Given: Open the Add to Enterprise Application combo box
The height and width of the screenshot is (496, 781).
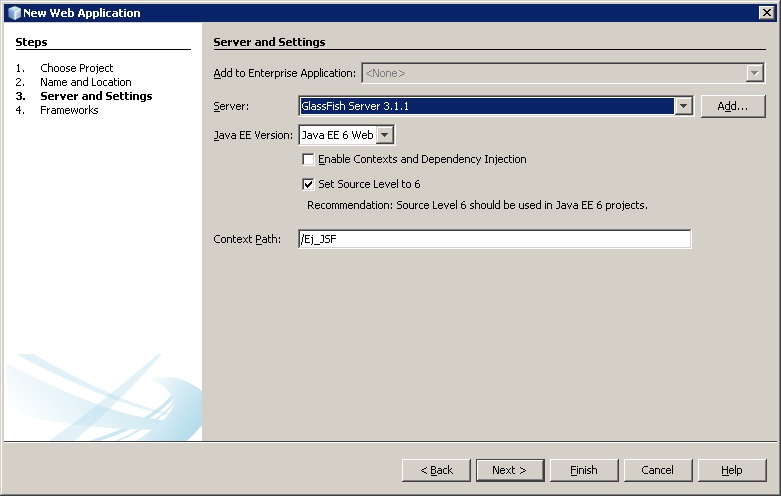Looking at the screenshot, I should pyautogui.click(x=563, y=73).
